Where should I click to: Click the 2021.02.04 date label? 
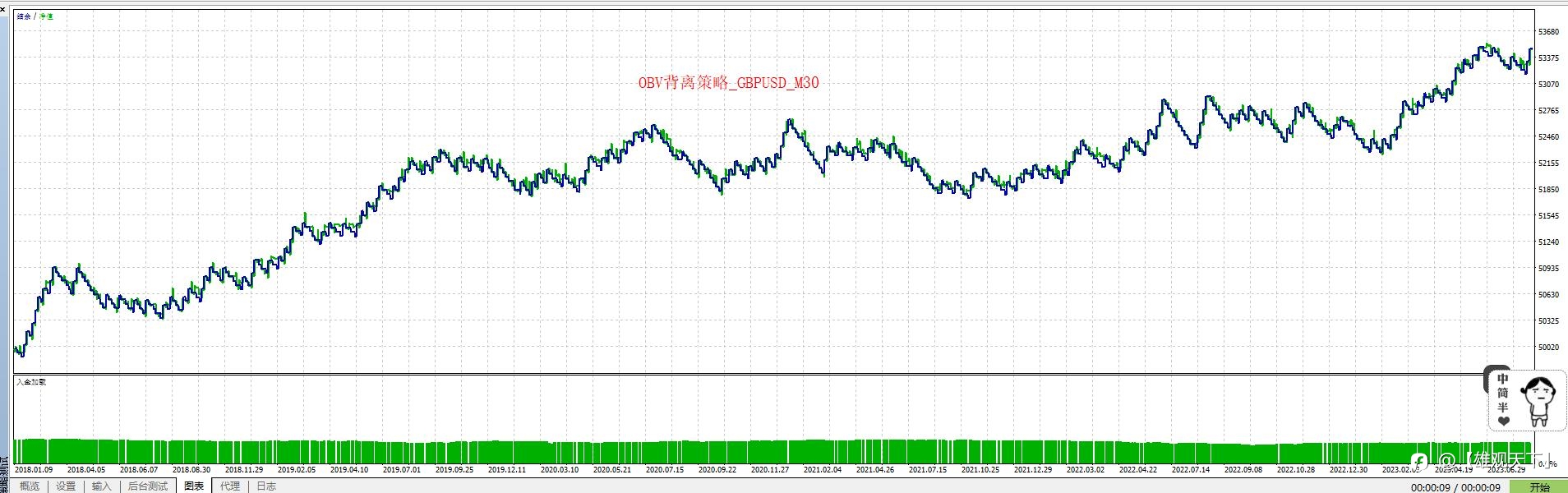click(x=823, y=470)
